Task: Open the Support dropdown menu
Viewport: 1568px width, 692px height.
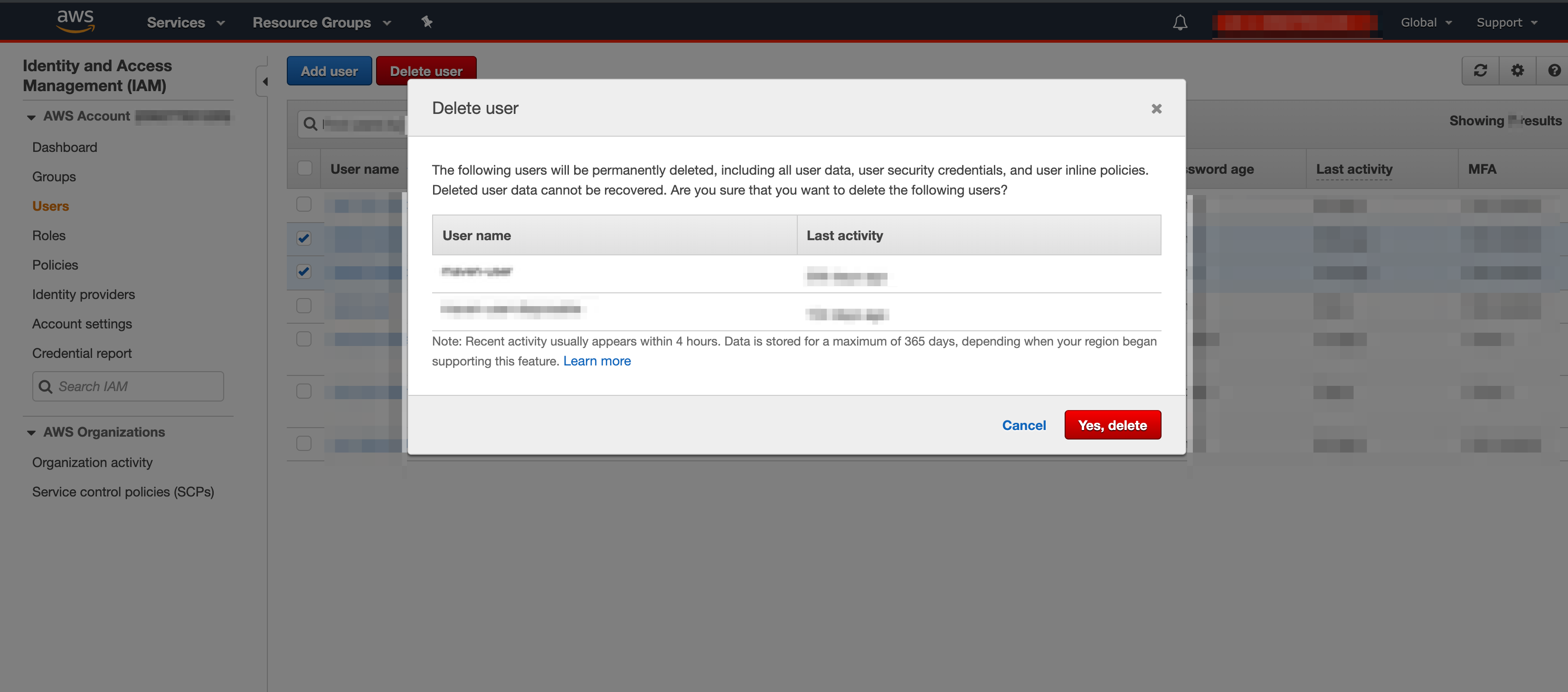Action: click(x=1507, y=22)
